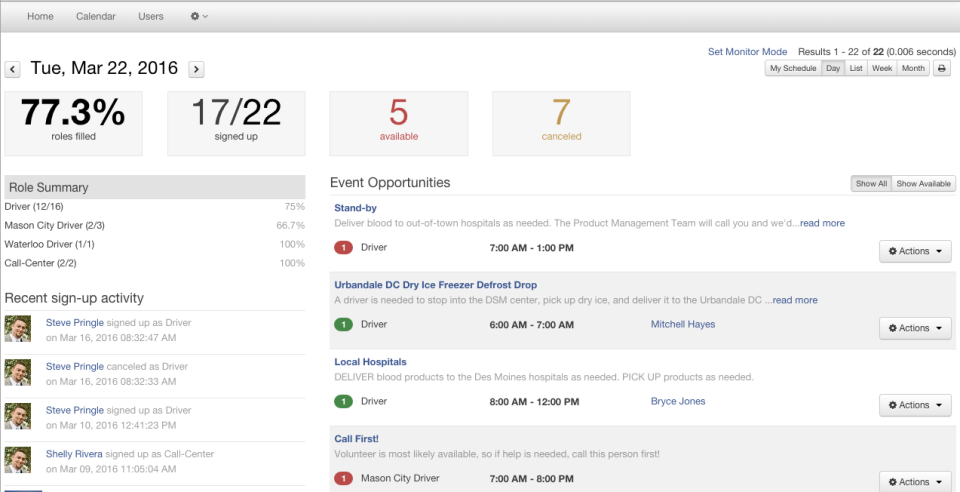
Task: Open the Bryce Jones volunteer link
Action: (678, 401)
